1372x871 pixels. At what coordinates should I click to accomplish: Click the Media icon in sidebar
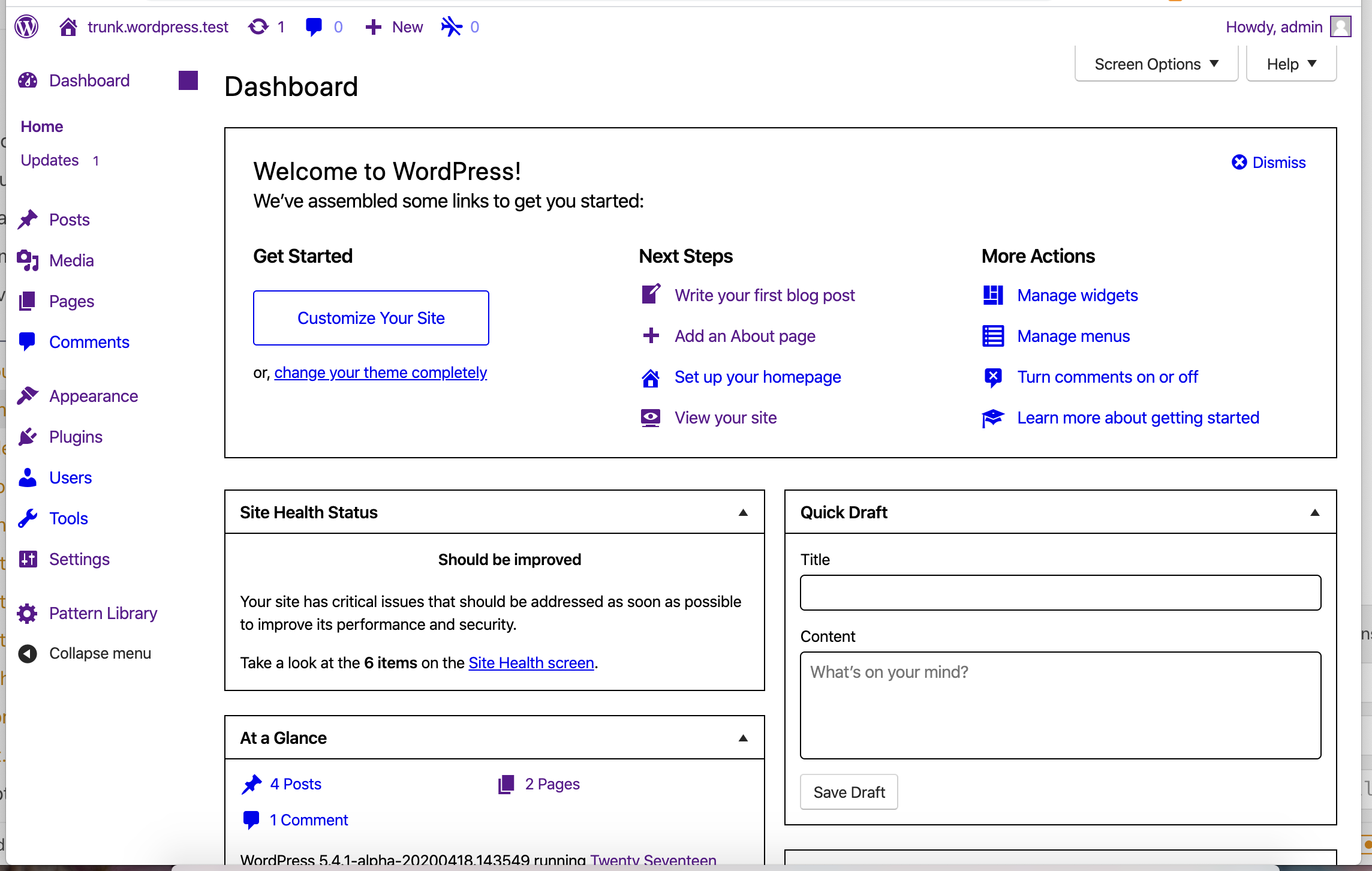click(x=28, y=260)
